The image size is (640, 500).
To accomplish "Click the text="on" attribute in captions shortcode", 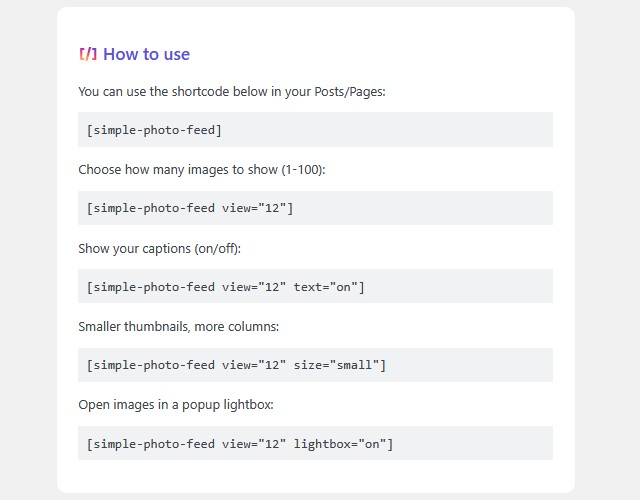I will [325, 287].
